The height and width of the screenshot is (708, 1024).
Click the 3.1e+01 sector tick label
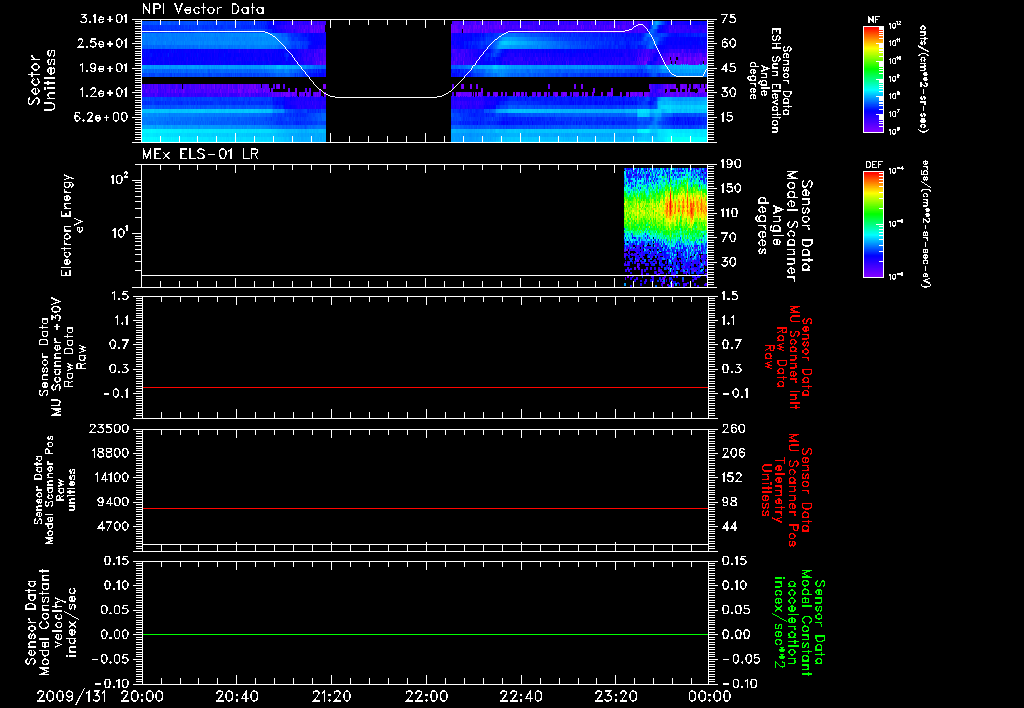tap(103, 19)
